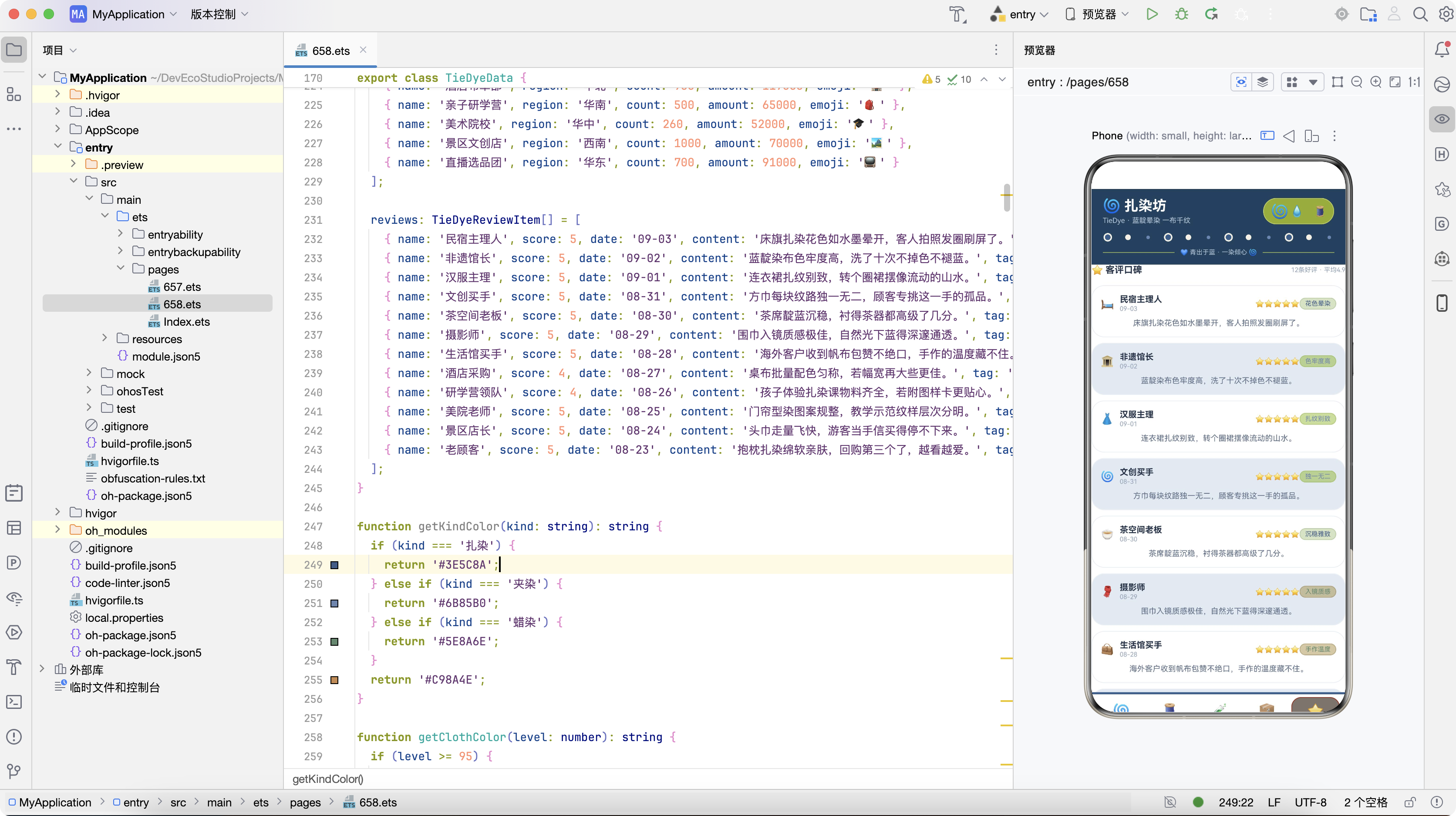Expand the .hvigor folder
This screenshot has width=1456, height=816.
(57, 94)
